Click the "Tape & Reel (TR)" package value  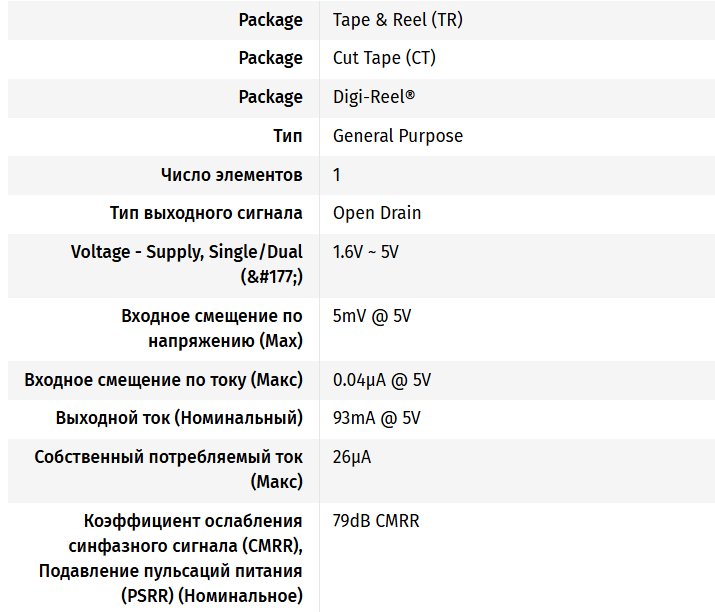click(x=397, y=20)
